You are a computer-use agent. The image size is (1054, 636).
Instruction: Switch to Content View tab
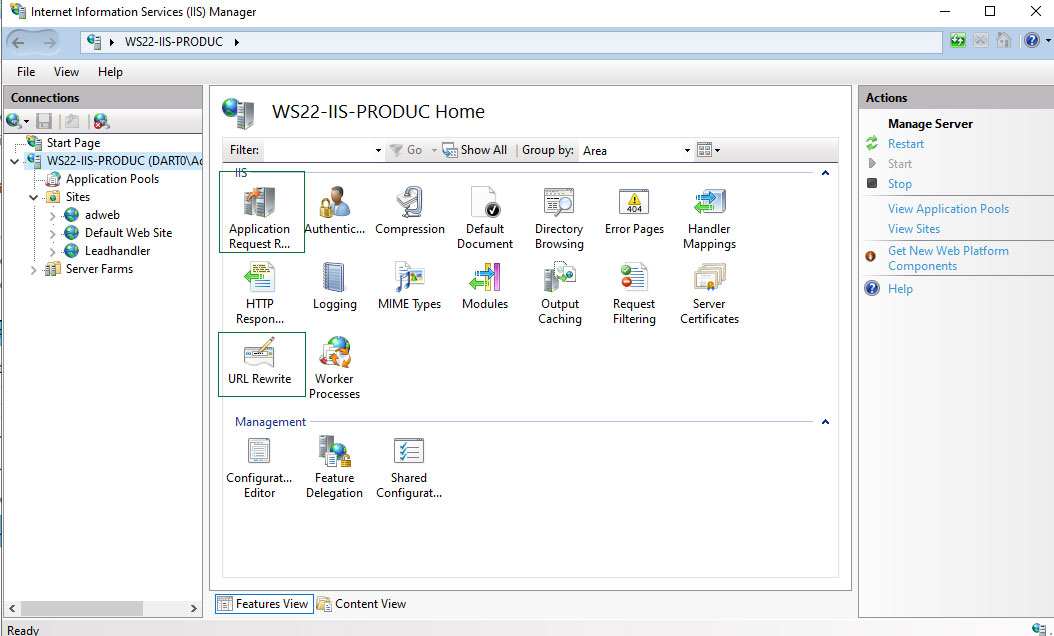[362, 604]
